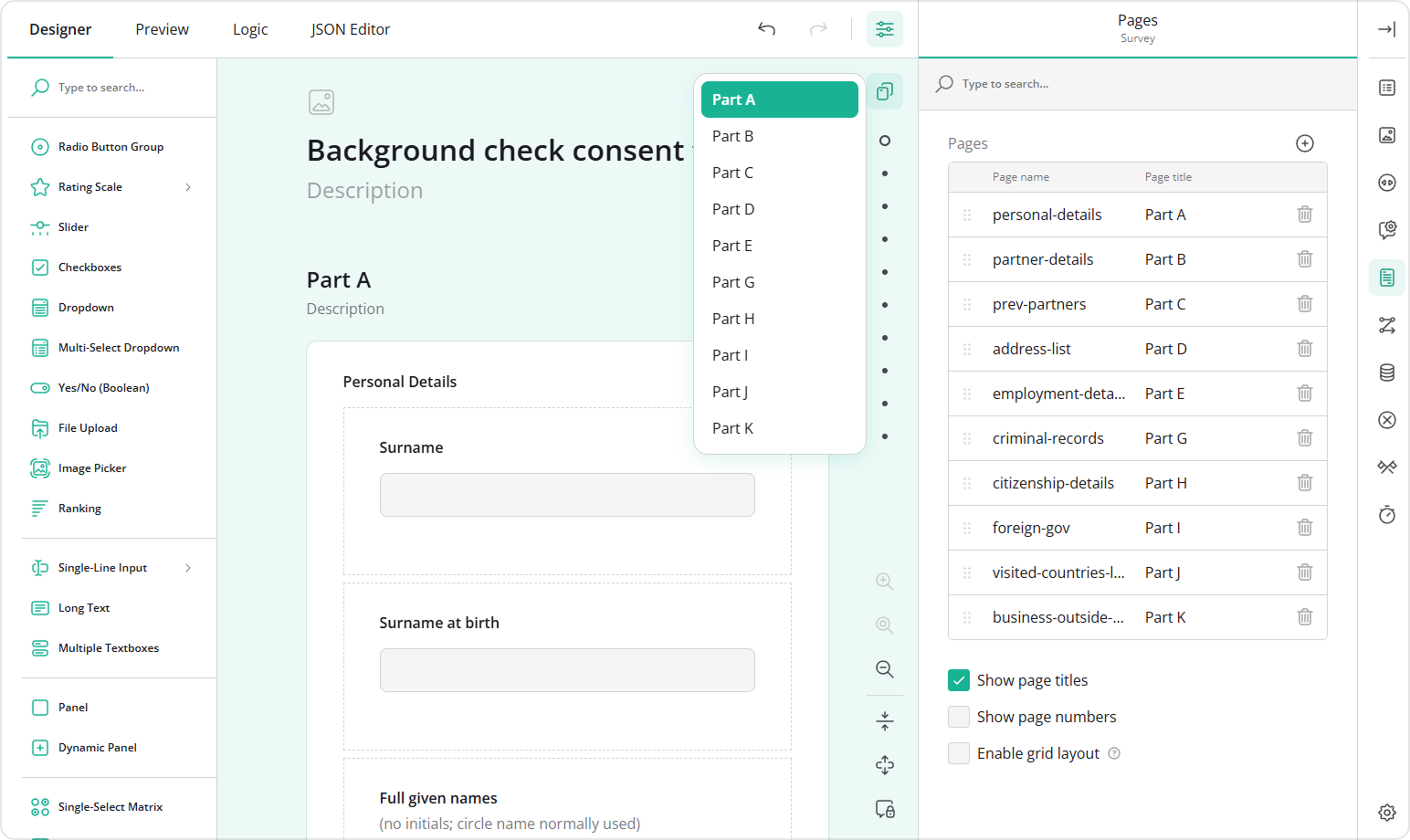The image size is (1410, 840).
Task: Select Part K in page navigator
Action: [x=780, y=428]
